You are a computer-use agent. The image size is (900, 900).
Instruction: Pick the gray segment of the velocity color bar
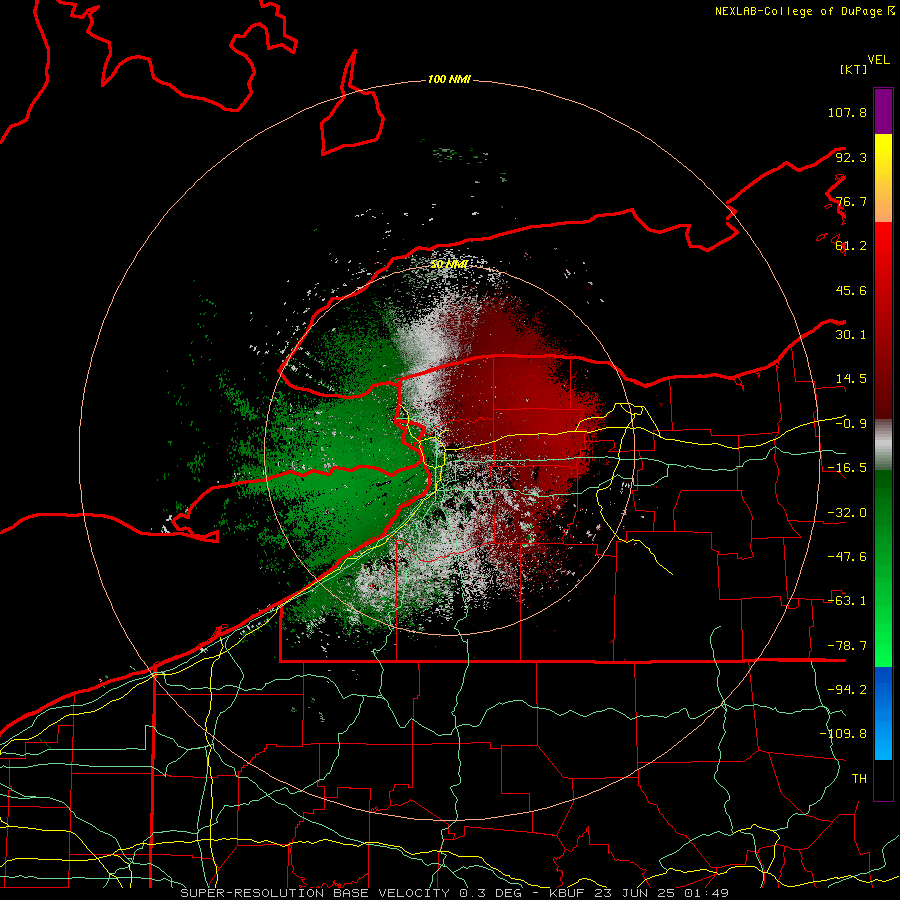[883, 445]
